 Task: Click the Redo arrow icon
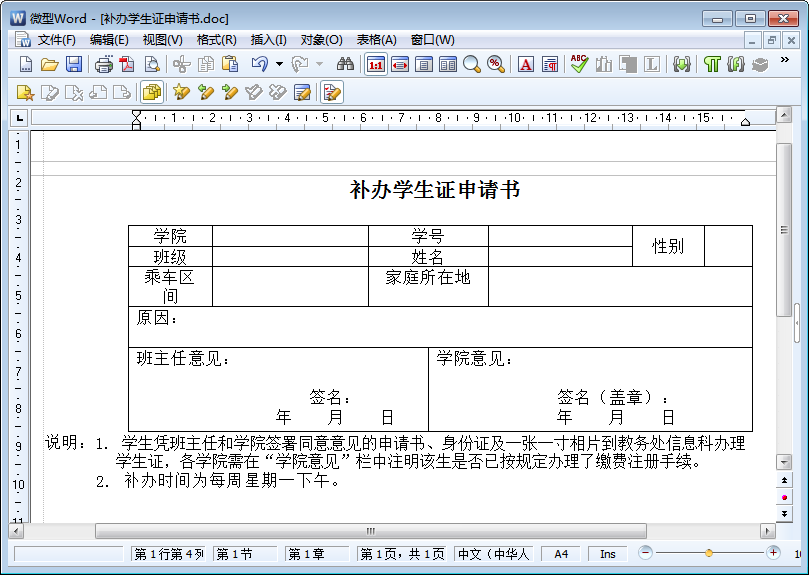(x=300, y=65)
